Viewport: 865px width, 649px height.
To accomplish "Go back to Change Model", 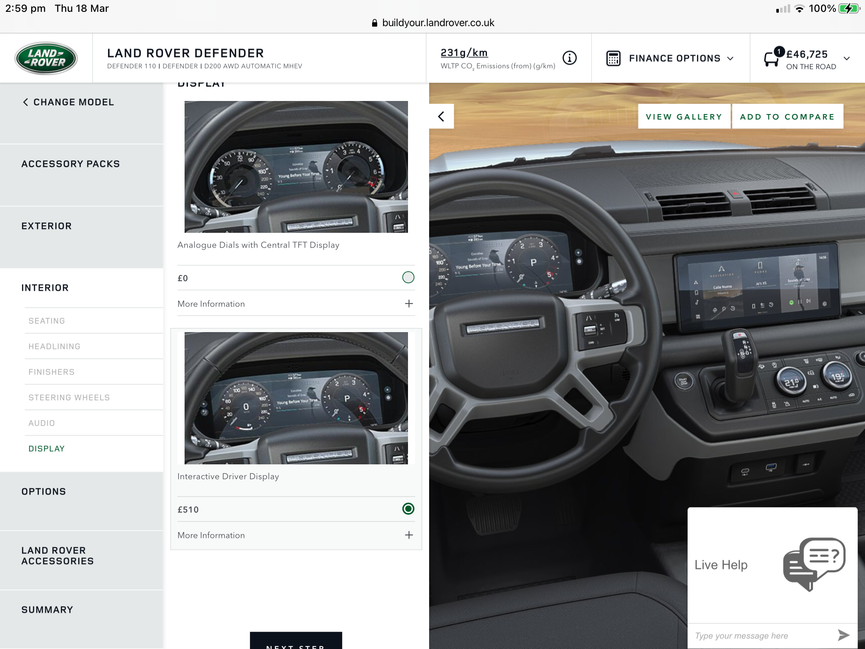I will (x=68, y=102).
